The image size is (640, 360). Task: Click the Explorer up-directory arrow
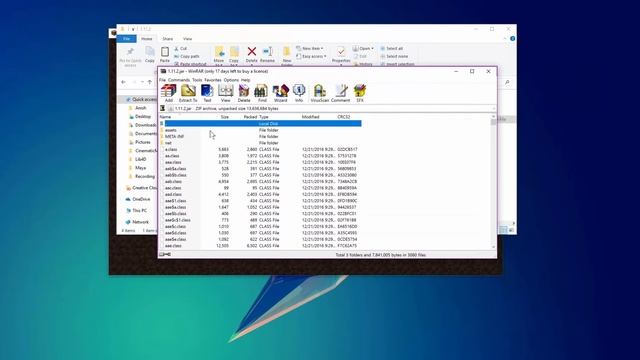click(x=150, y=82)
